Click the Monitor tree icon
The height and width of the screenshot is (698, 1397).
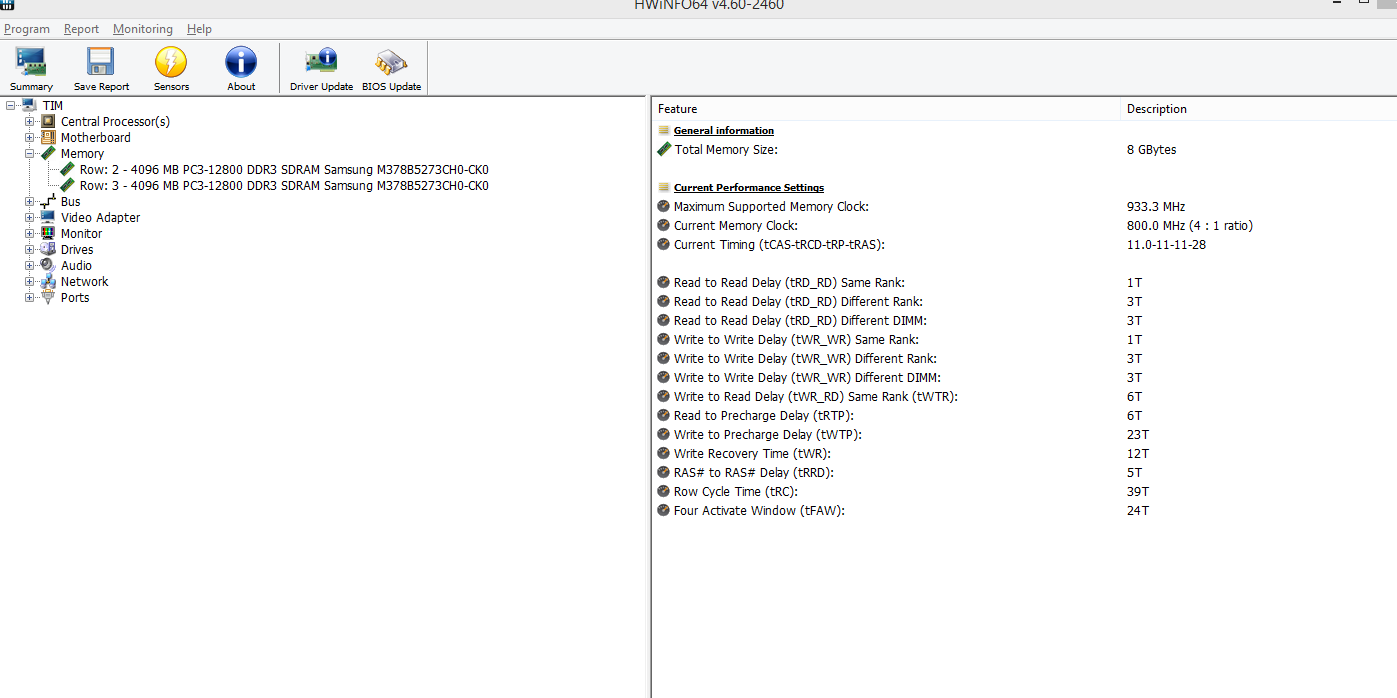(x=48, y=233)
